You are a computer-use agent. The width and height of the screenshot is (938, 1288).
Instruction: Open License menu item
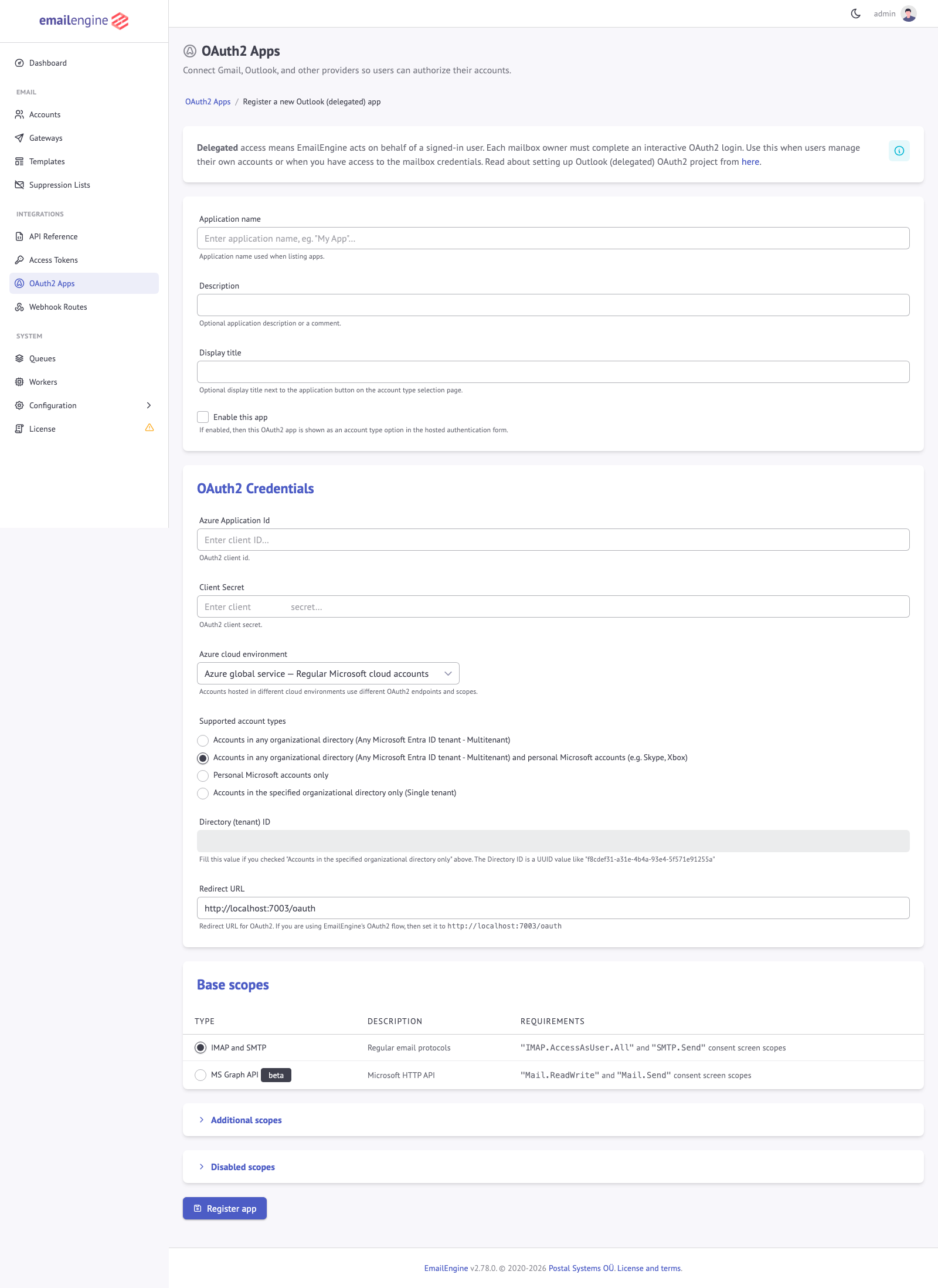84,429
